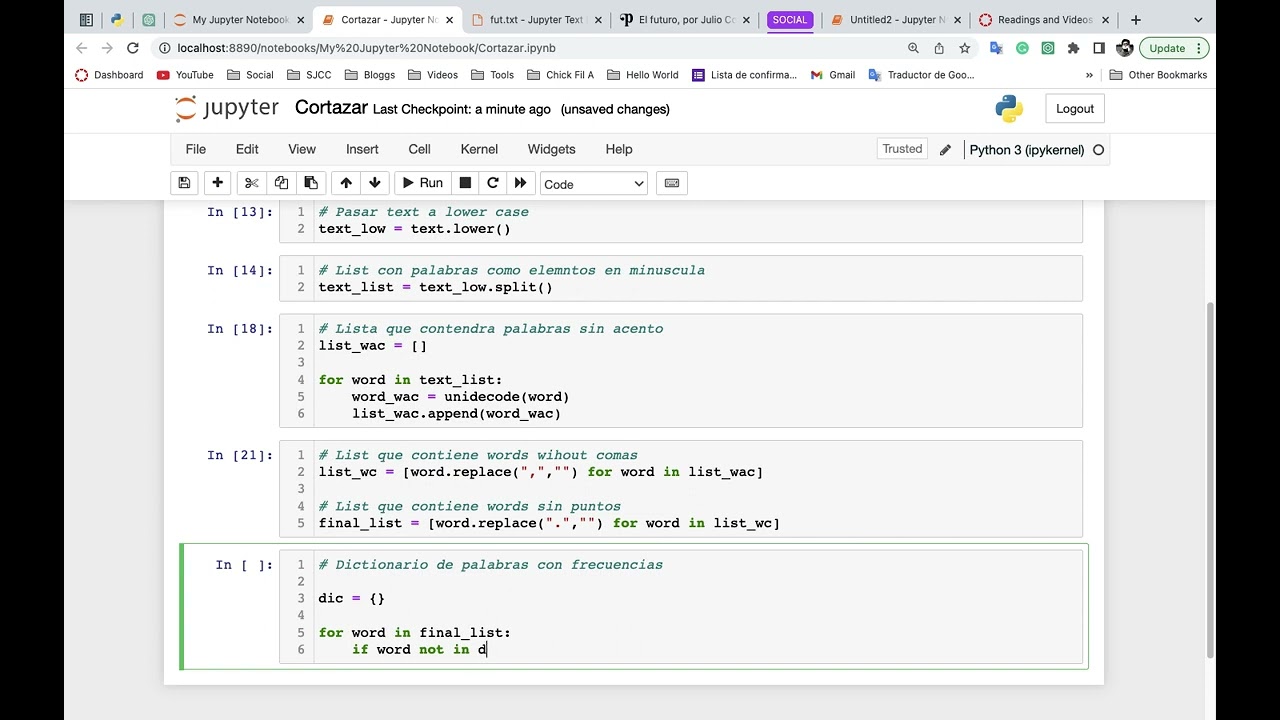Click the Python 3 (pykernel) kernel name
1280x720 pixels.
pos(1026,150)
